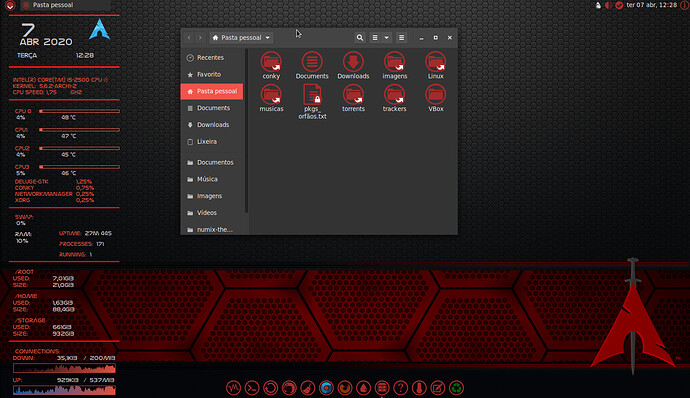Screen dimensions: 690x398
Task: Open the help question mark dock icon
Action: pyautogui.click(x=400, y=388)
